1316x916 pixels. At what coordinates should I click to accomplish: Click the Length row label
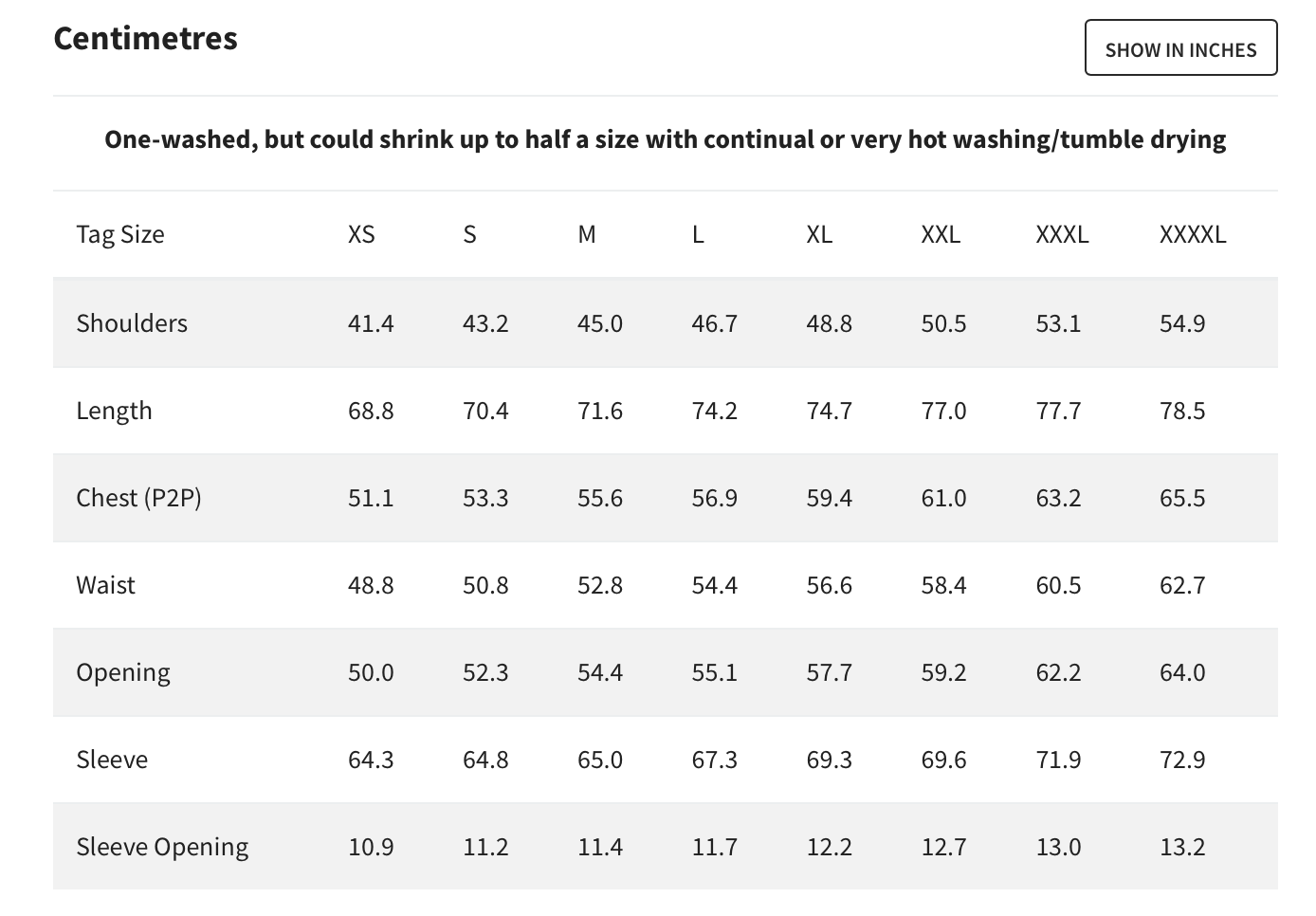point(114,411)
